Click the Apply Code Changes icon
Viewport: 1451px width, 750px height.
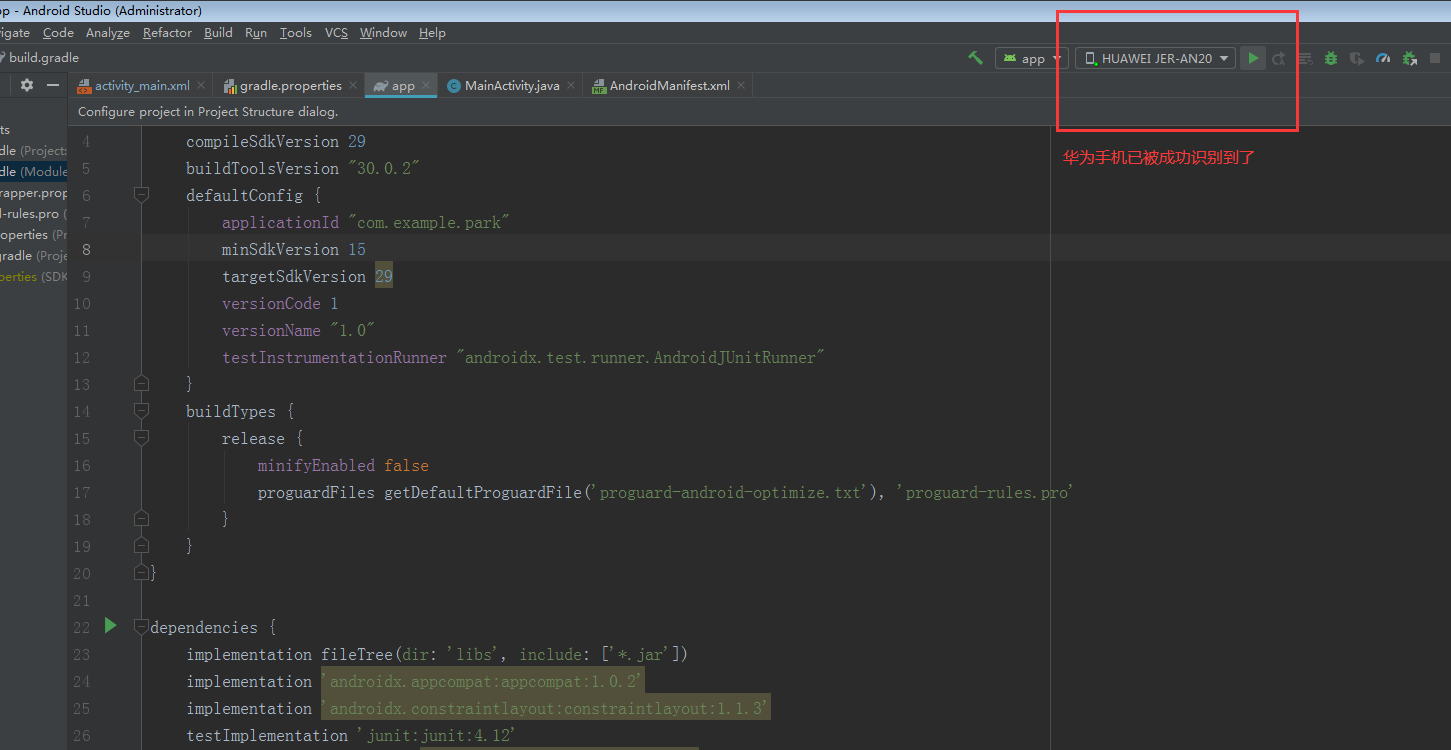click(x=1305, y=58)
